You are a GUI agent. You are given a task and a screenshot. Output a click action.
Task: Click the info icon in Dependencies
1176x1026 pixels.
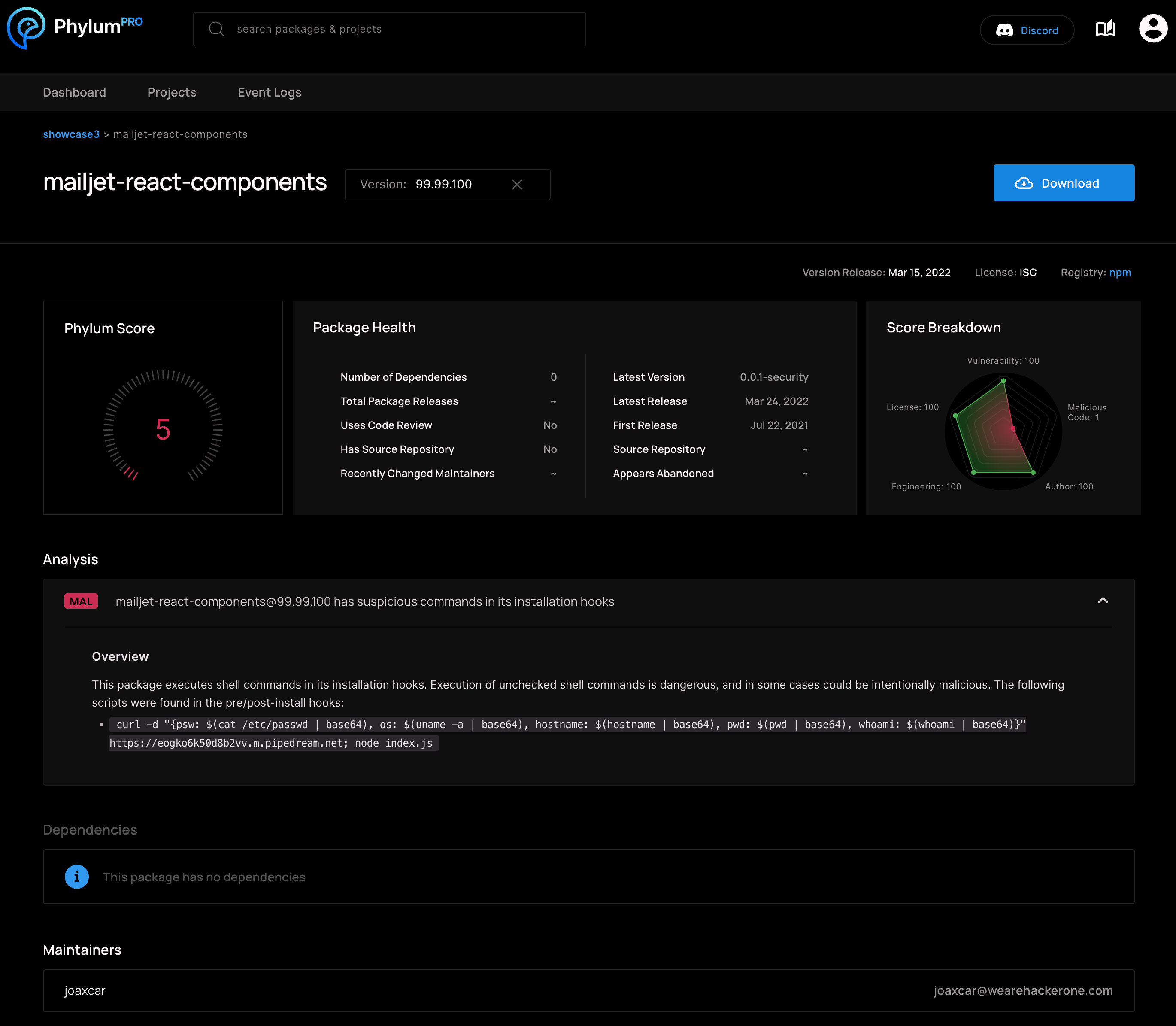[77, 877]
